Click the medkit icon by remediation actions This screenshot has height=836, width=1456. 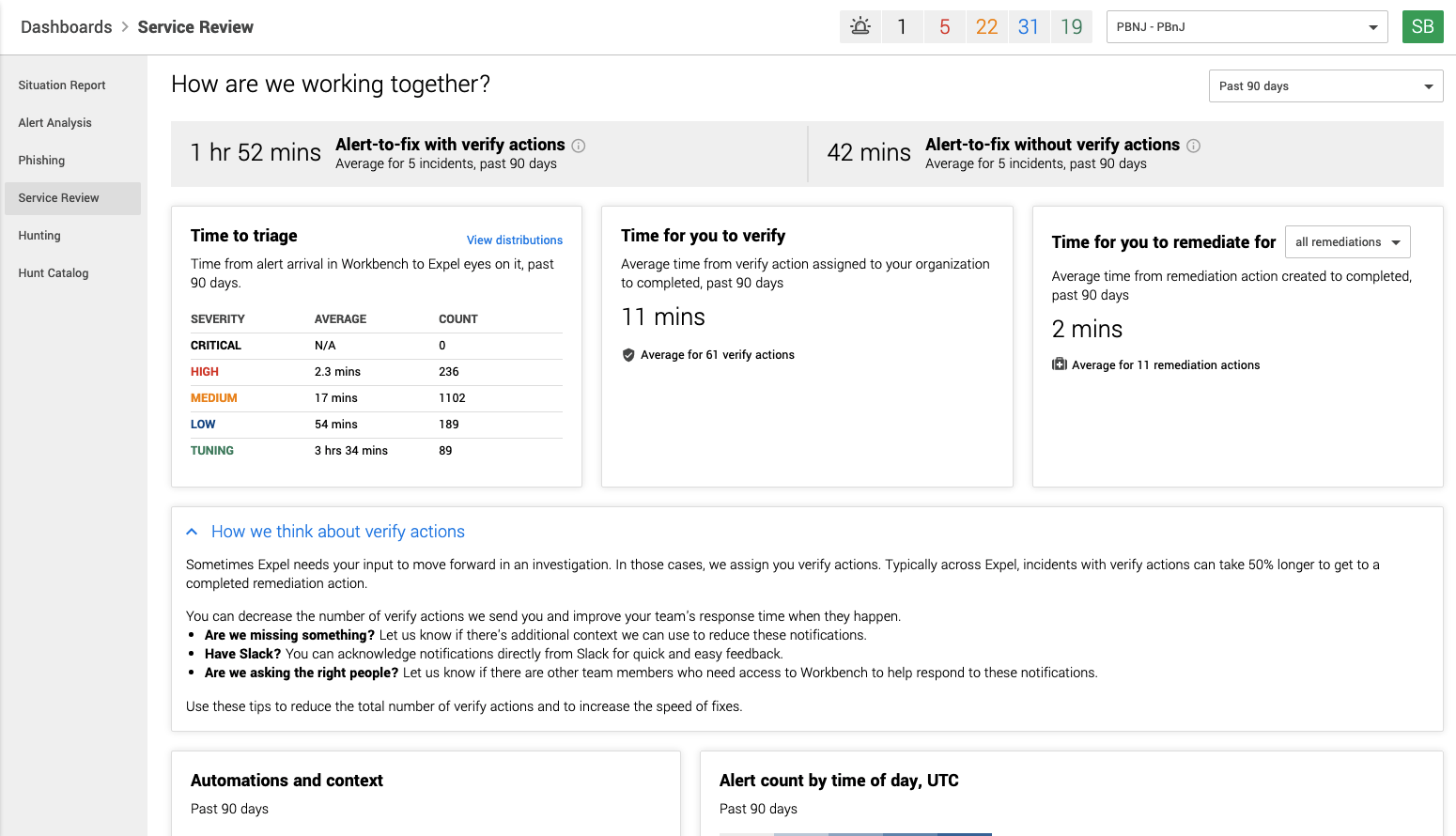(1060, 364)
